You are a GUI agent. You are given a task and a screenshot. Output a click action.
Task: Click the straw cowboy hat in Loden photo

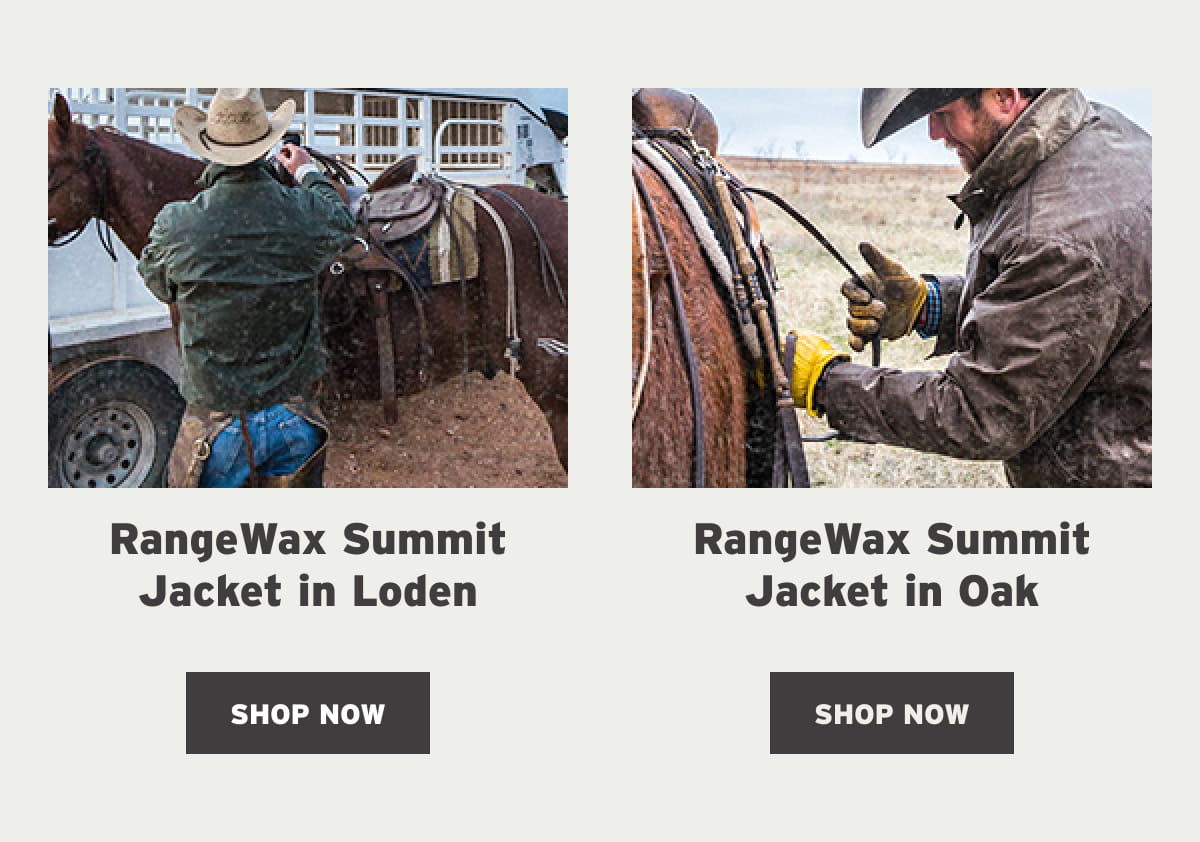(235, 125)
